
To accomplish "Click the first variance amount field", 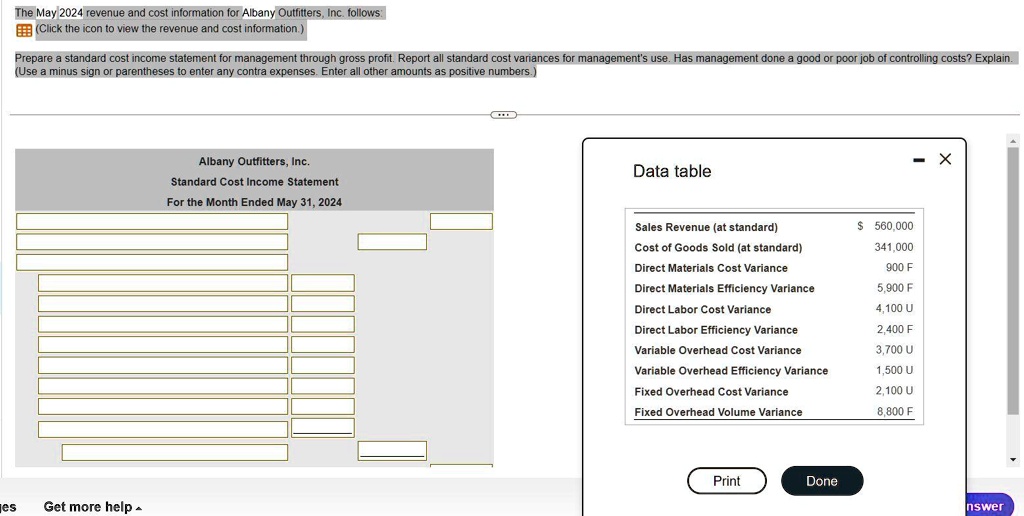I will coord(323,283).
